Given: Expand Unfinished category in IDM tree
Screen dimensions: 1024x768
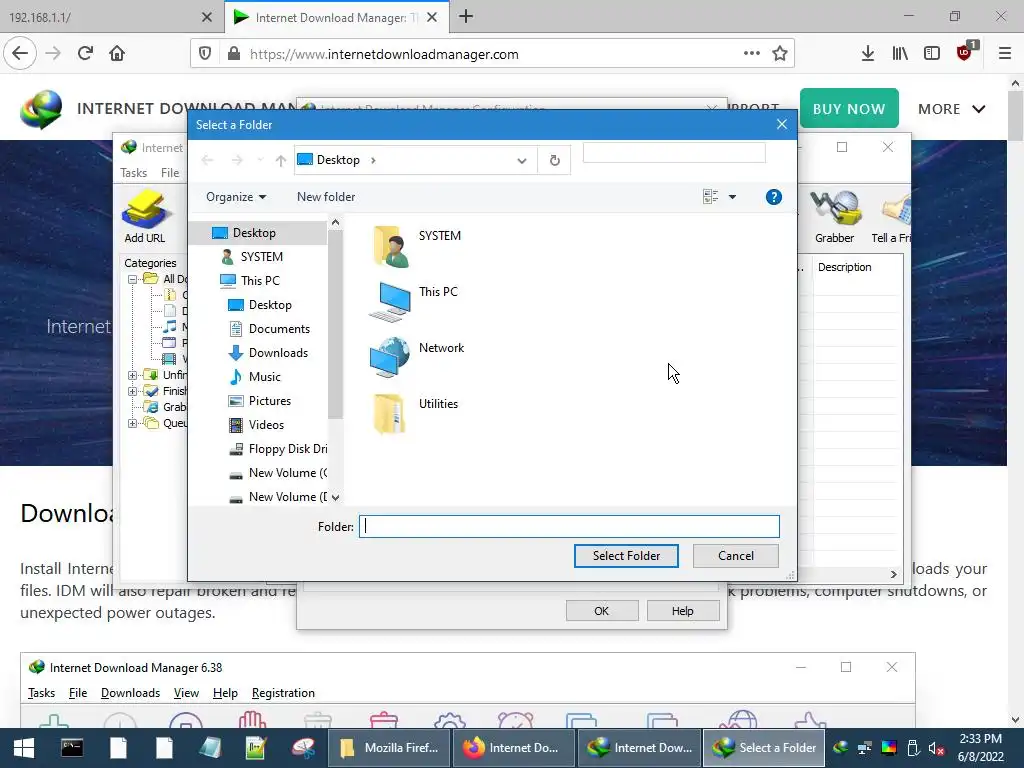Looking at the screenshot, I should pos(133,375).
